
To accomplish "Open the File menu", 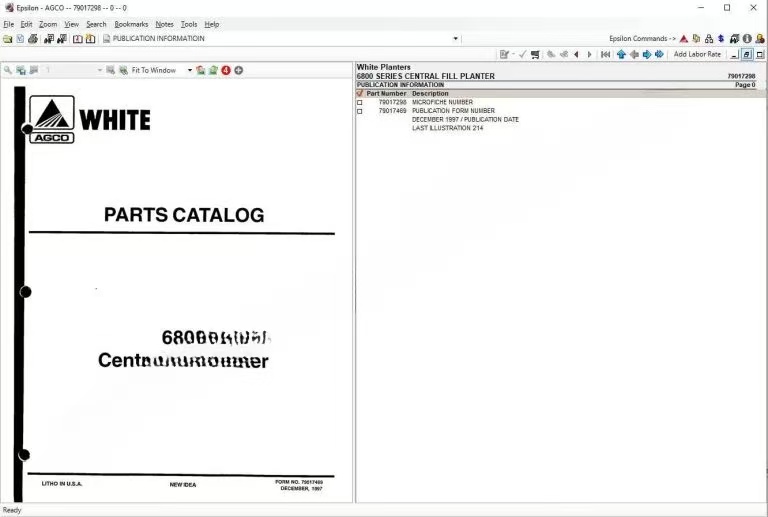I will coord(9,24).
